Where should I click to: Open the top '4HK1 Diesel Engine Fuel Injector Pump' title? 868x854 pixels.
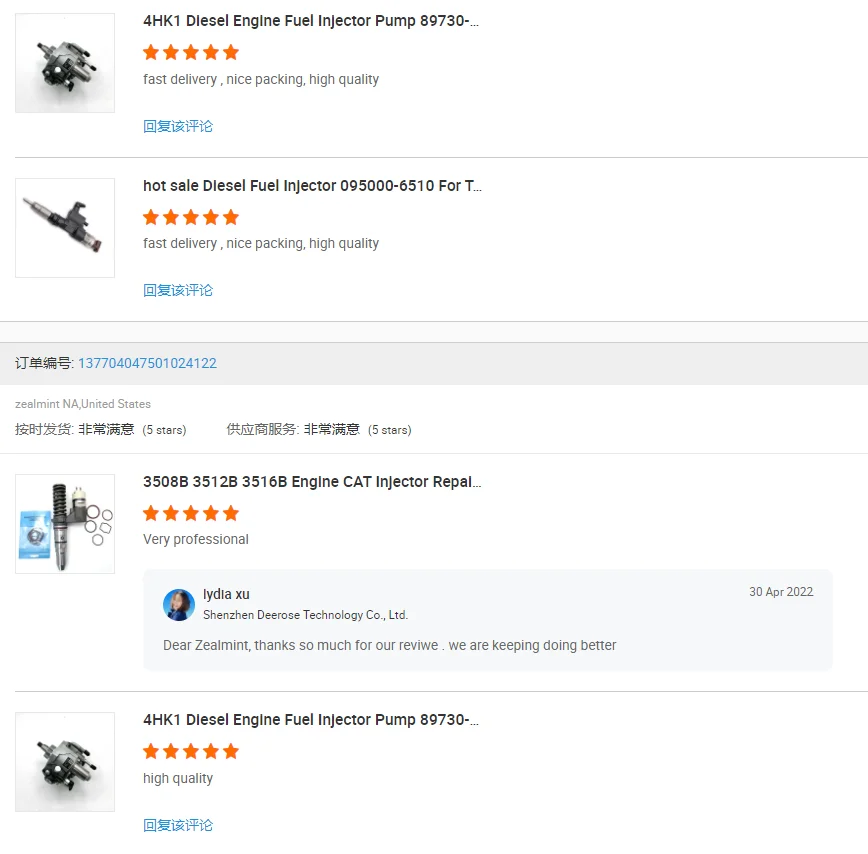(311, 20)
